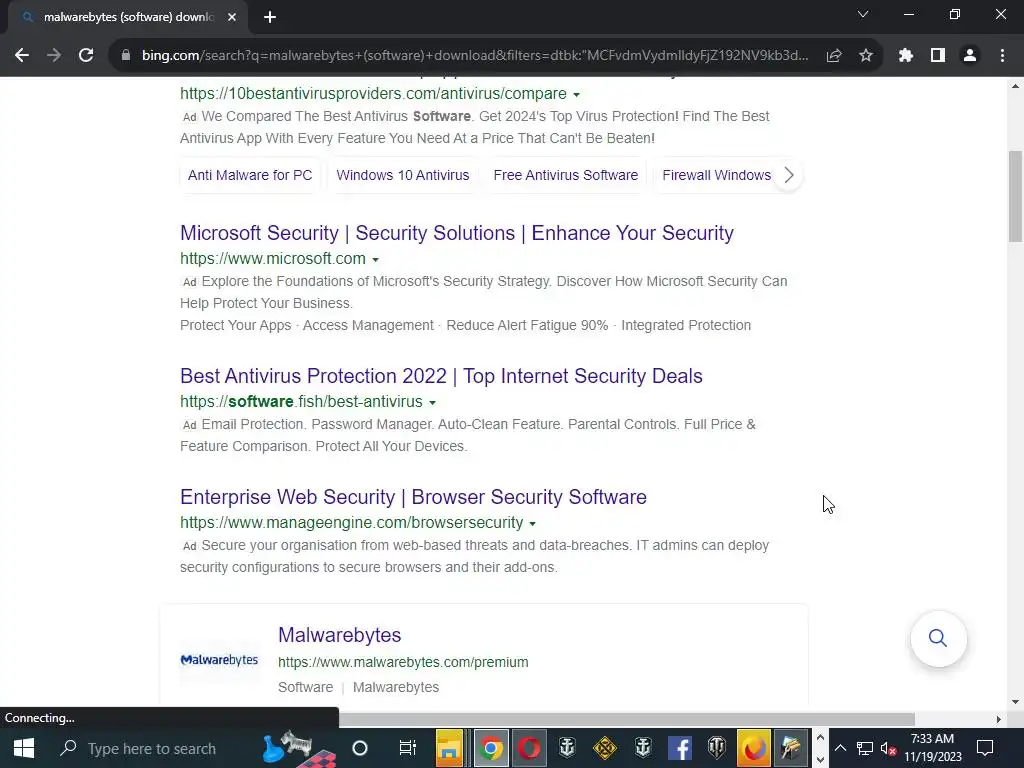The image size is (1024, 768).
Task: Open the World of Tanks taskbar icon
Action: (x=717, y=748)
